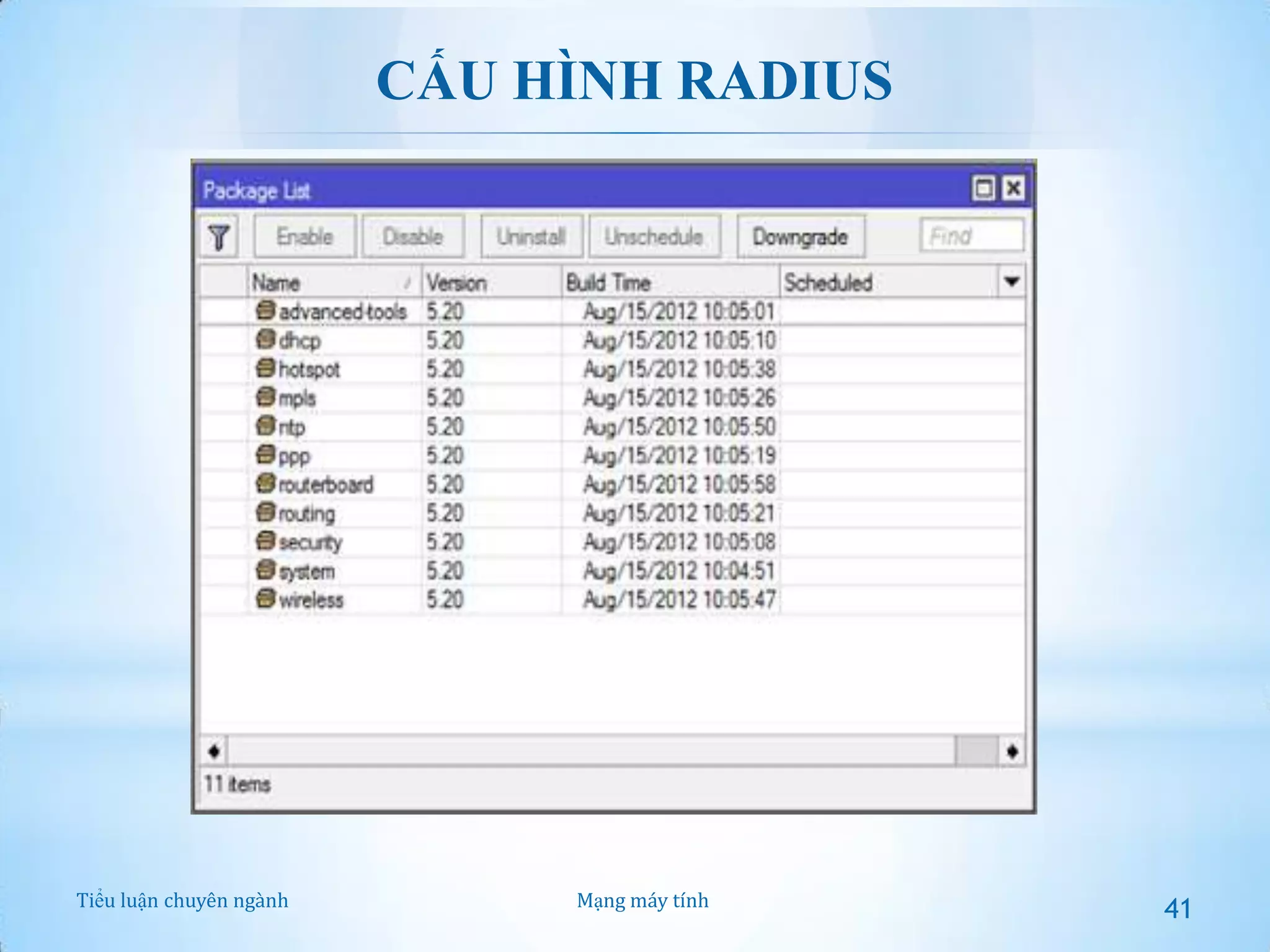Viewport: 1270px width, 952px height.
Task: Click the routerboard package icon
Action: [x=265, y=483]
